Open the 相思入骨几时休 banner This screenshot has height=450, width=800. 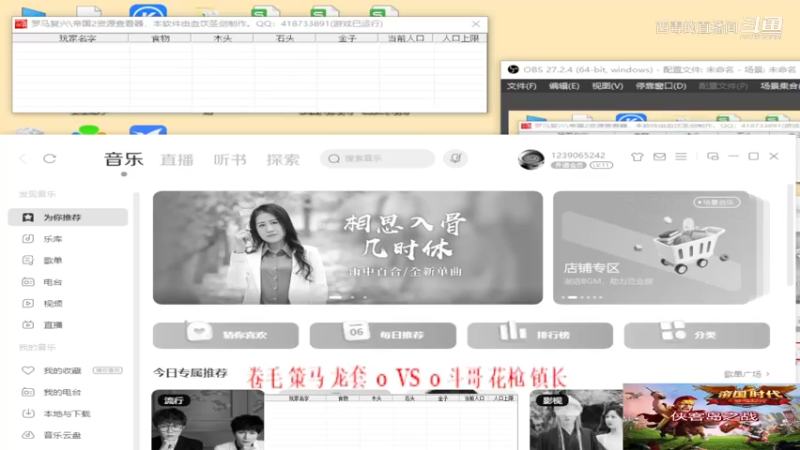click(348, 247)
